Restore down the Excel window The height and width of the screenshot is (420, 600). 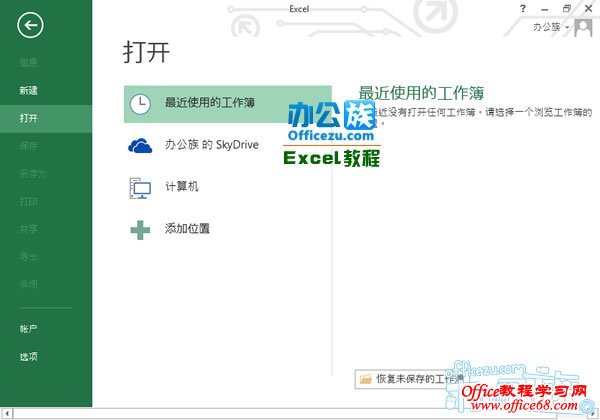click(567, 8)
